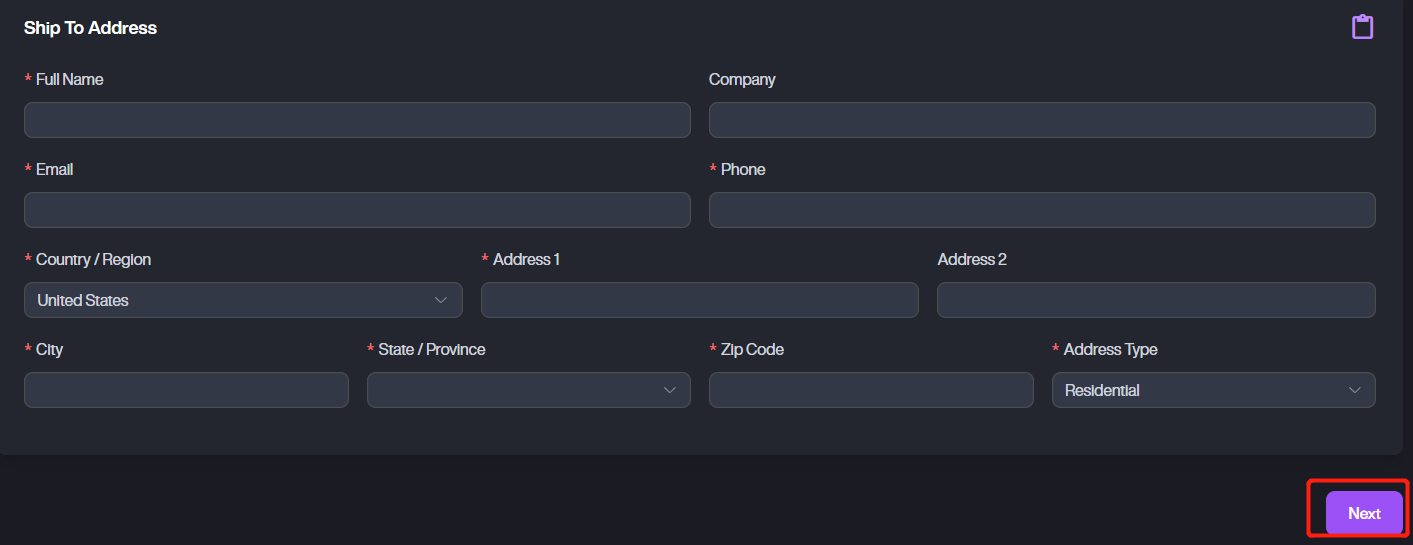Click into the Company text box
Screen dimensions: 1413x545
(1042, 120)
